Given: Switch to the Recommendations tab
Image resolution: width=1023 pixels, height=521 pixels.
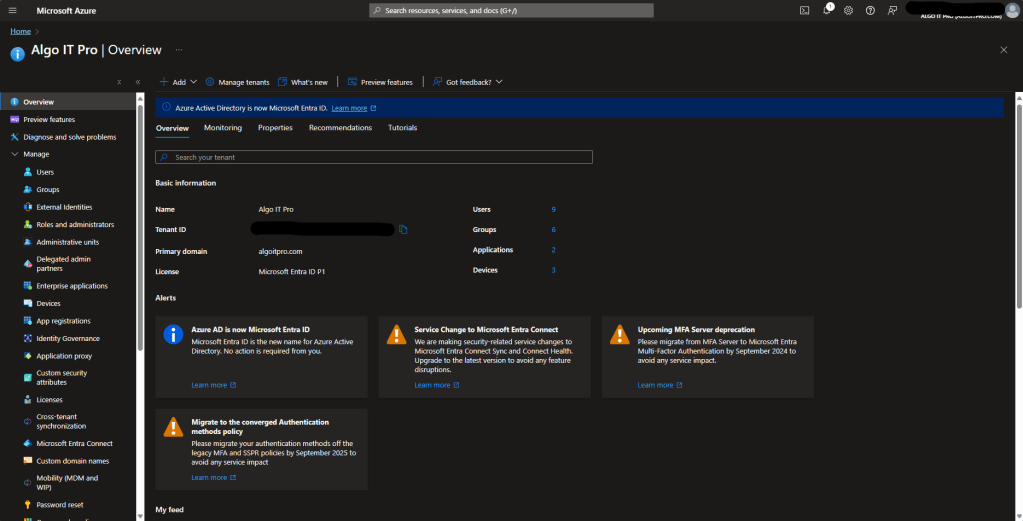Looking at the screenshot, I should click(340, 128).
